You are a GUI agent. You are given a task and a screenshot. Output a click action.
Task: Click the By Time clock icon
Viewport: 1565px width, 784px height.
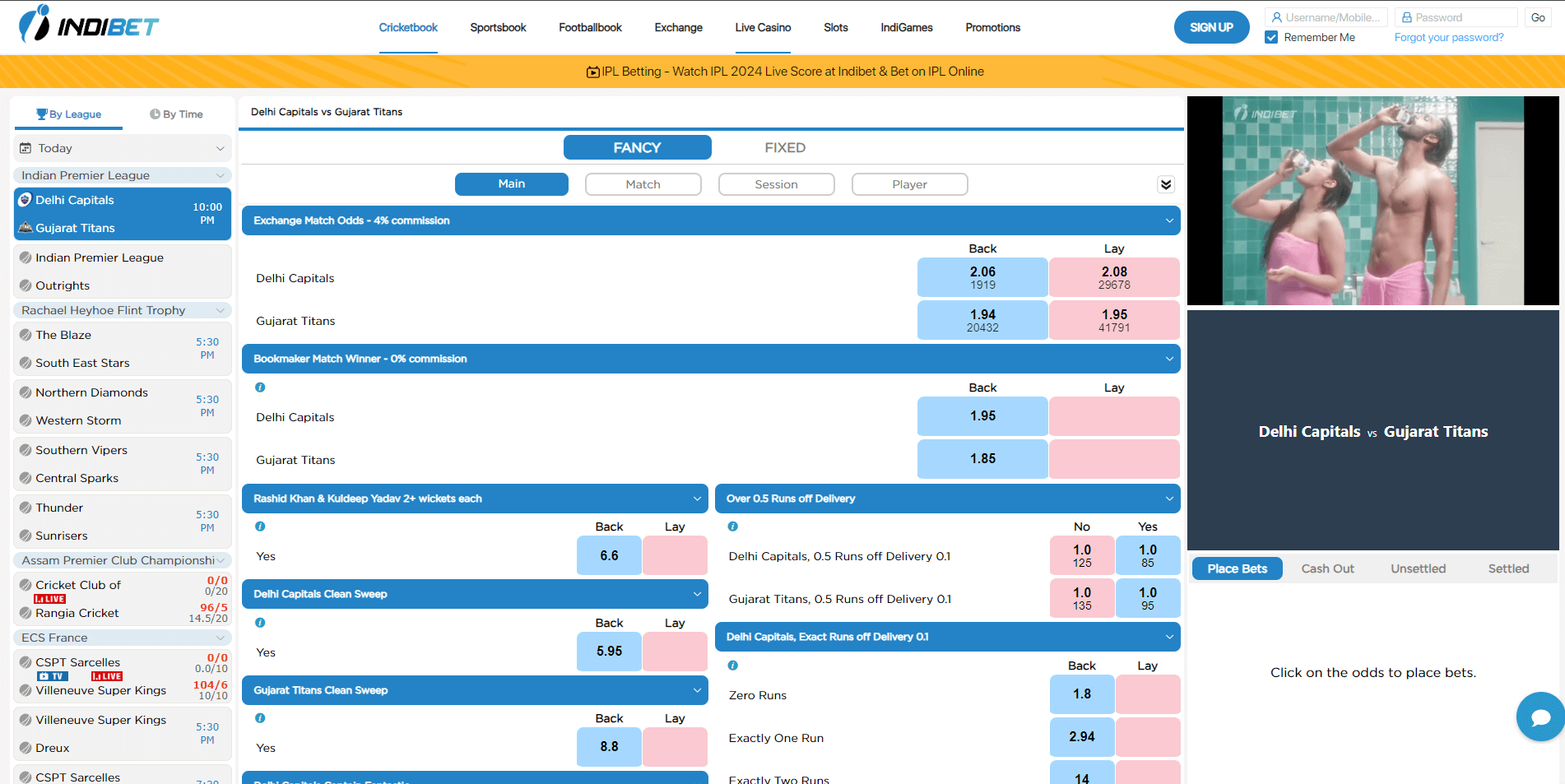point(154,114)
